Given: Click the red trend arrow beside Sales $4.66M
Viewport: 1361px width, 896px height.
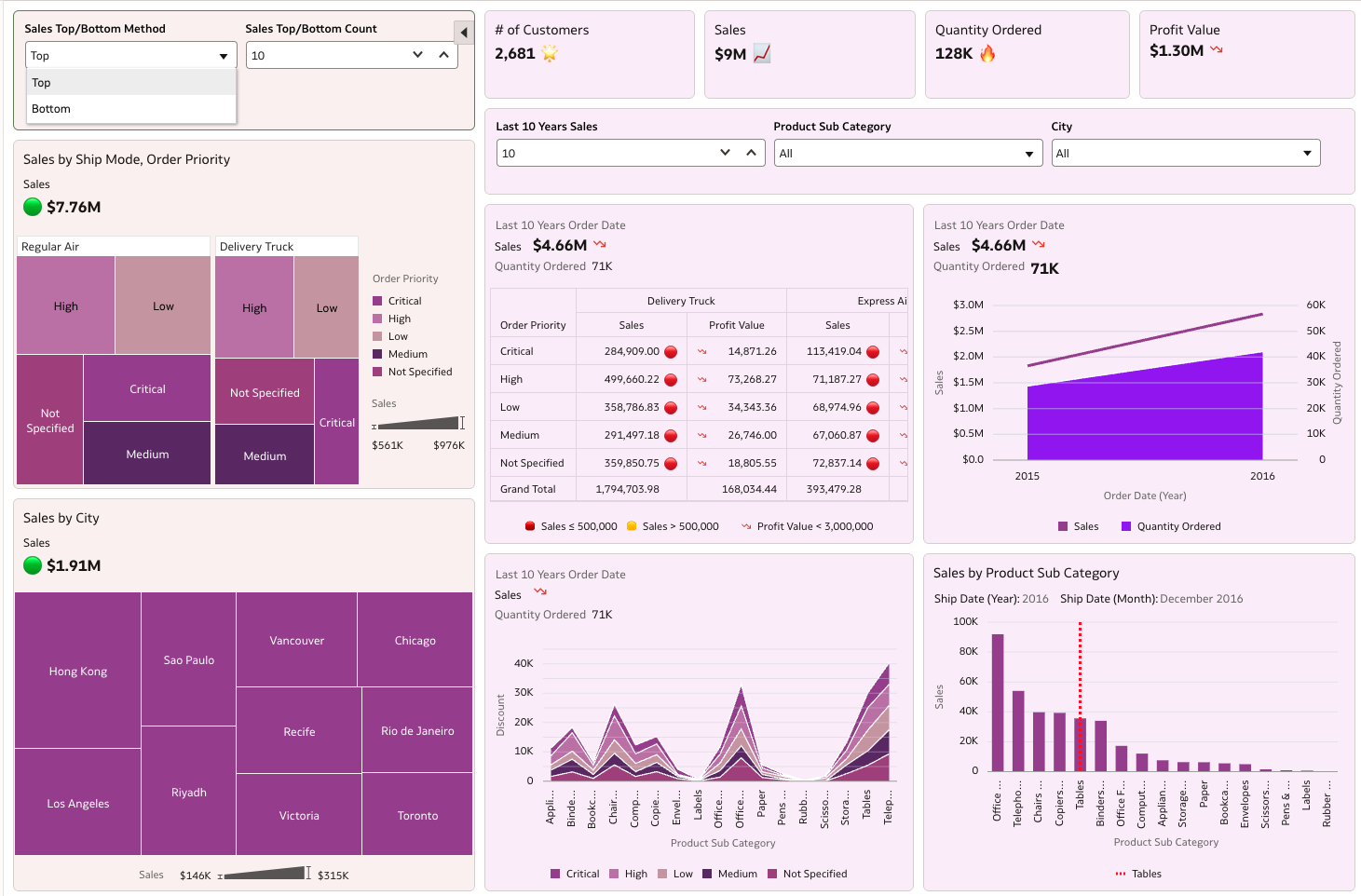Looking at the screenshot, I should point(599,244).
